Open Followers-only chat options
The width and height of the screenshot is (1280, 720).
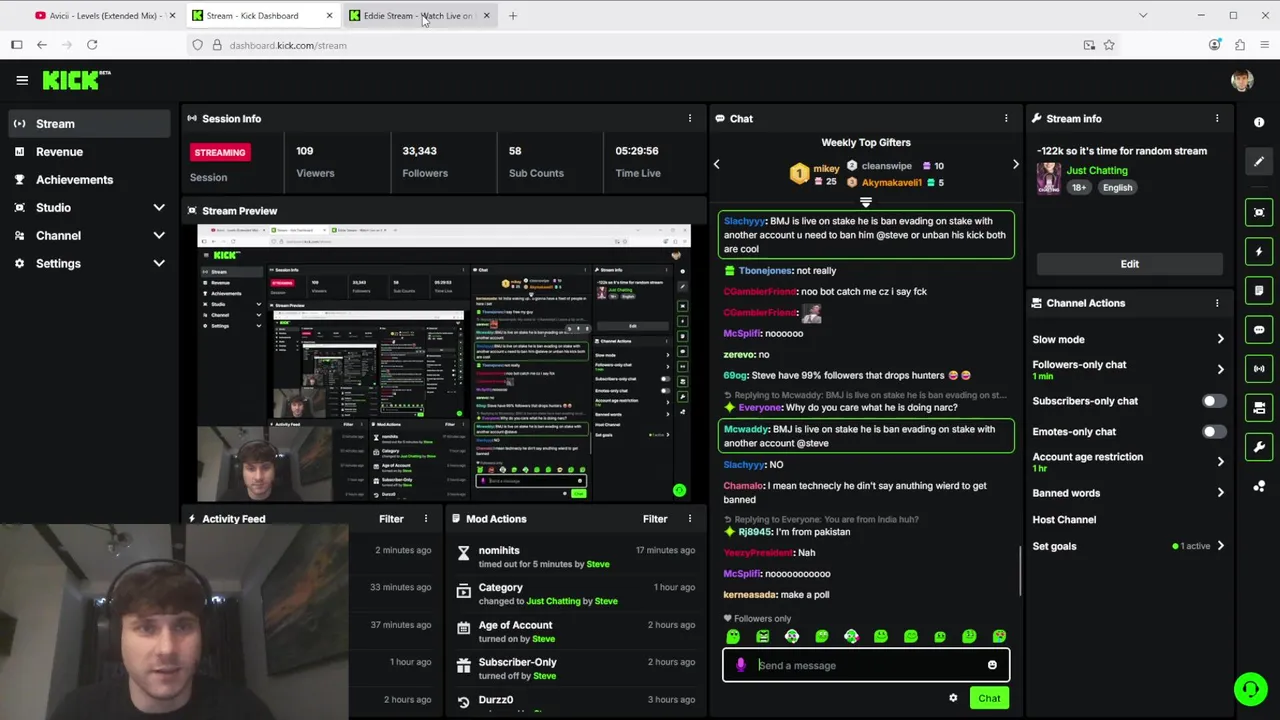click(x=1129, y=369)
